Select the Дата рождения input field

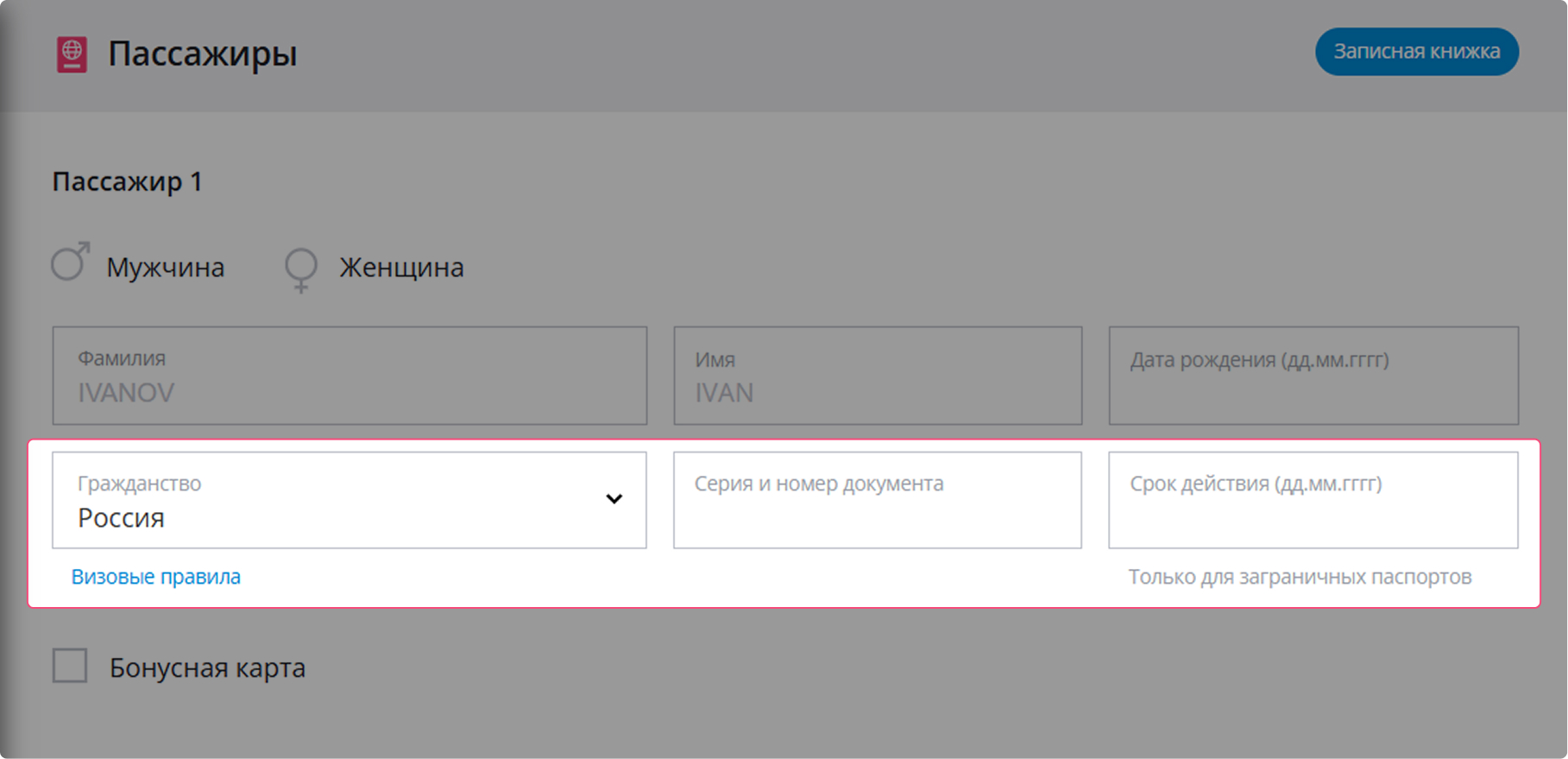[1313, 376]
